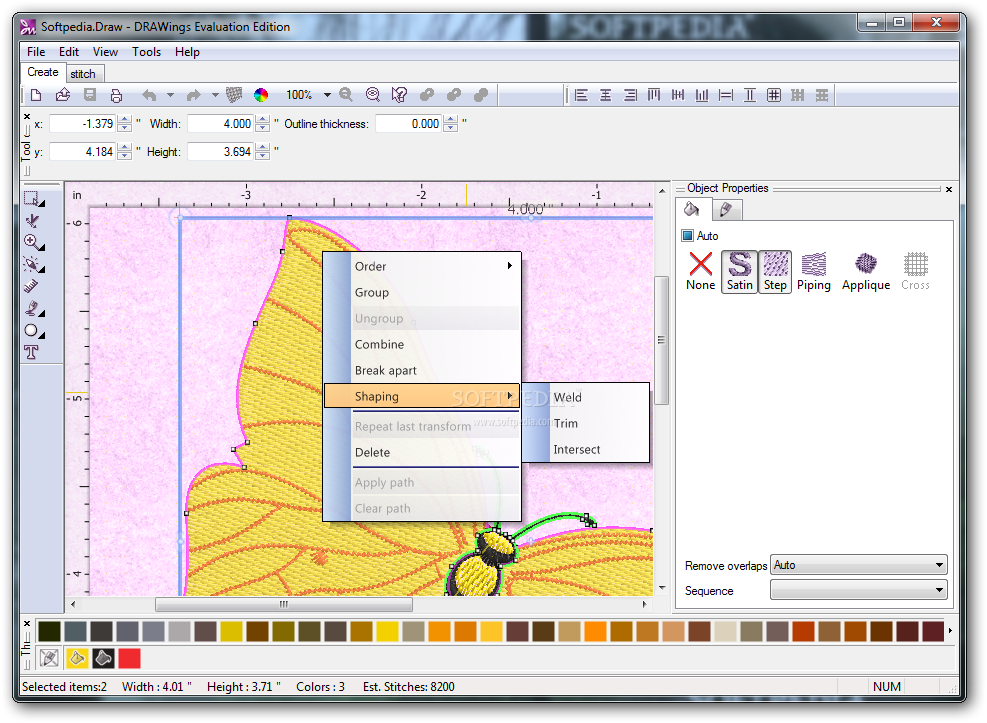Create a new document
Viewport: 987px width, 723px height.
point(36,95)
